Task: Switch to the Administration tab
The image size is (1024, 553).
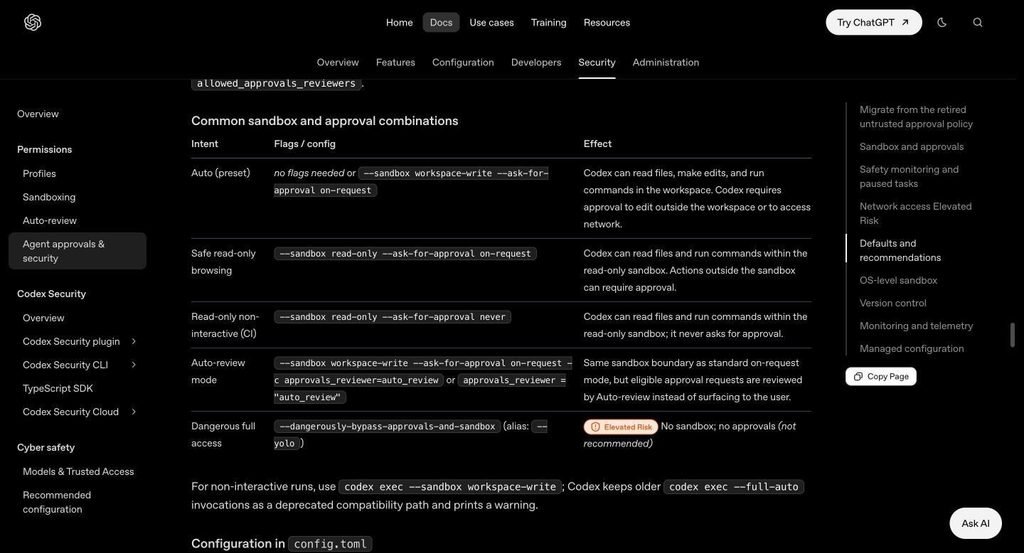Action: (x=665, y=62)
